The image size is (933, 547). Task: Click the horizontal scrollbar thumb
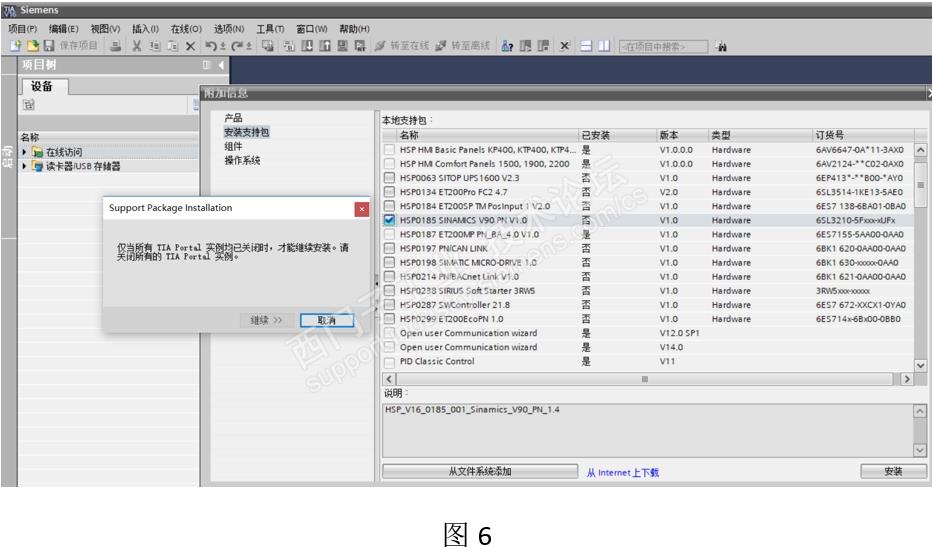tap(644, 379)
